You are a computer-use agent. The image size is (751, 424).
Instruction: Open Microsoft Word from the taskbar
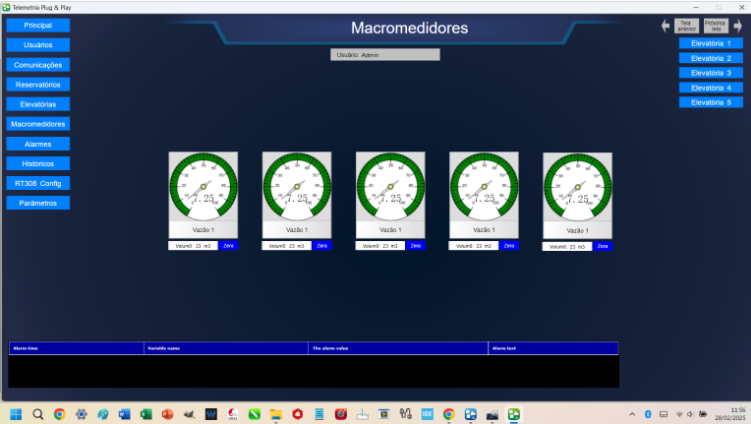point(124,413)
